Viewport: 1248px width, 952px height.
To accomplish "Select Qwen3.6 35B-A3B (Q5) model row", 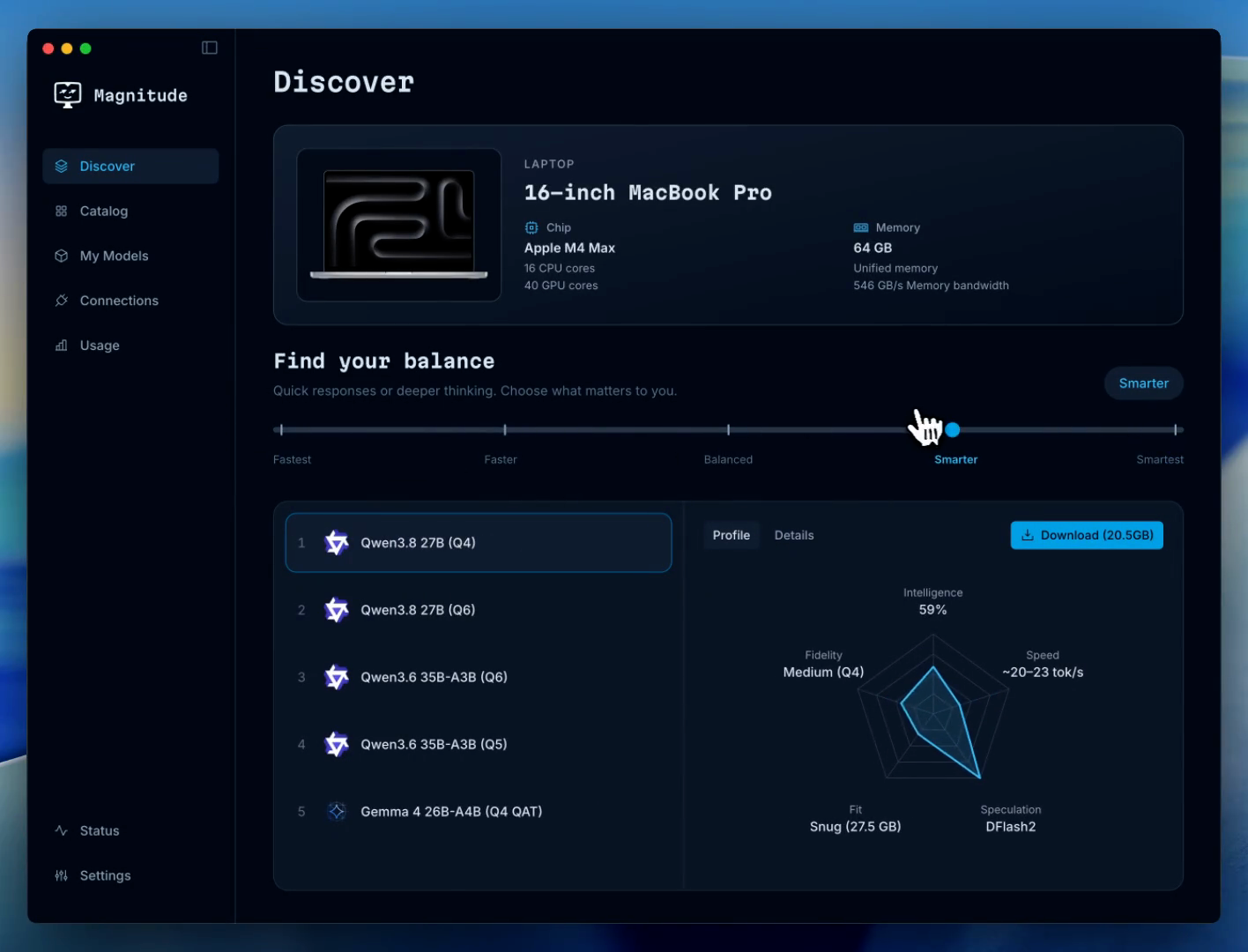I will tap(479, 744).
